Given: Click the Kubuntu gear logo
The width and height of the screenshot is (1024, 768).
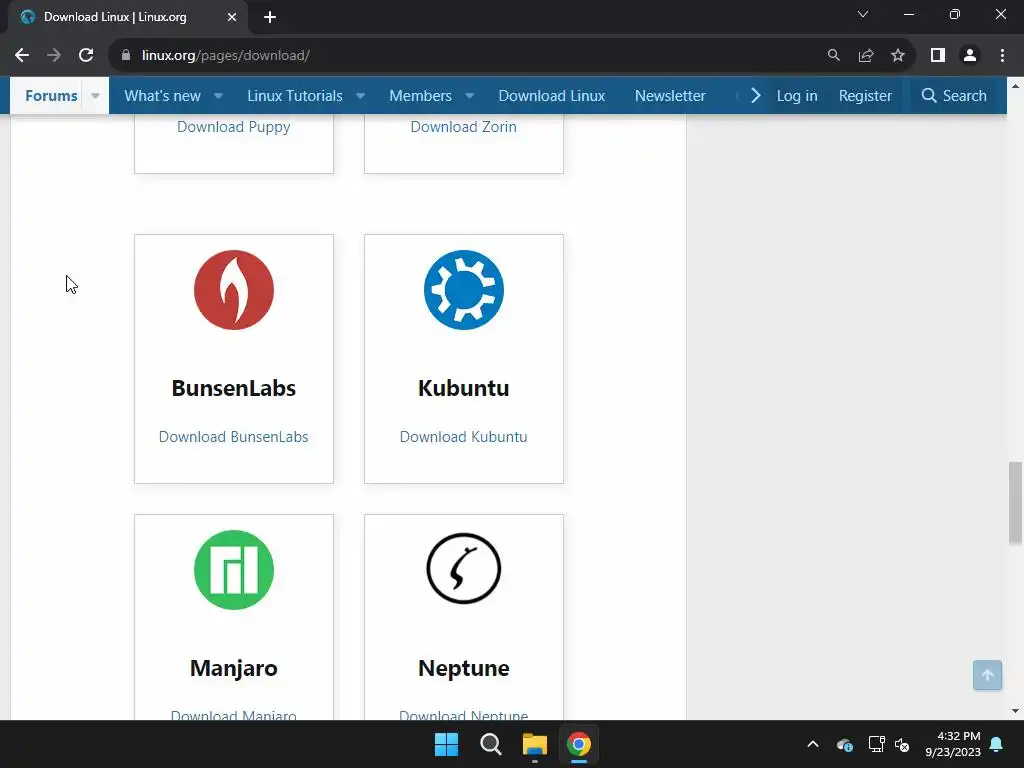Looking at the screenshot, I should [x=464, y=290].
